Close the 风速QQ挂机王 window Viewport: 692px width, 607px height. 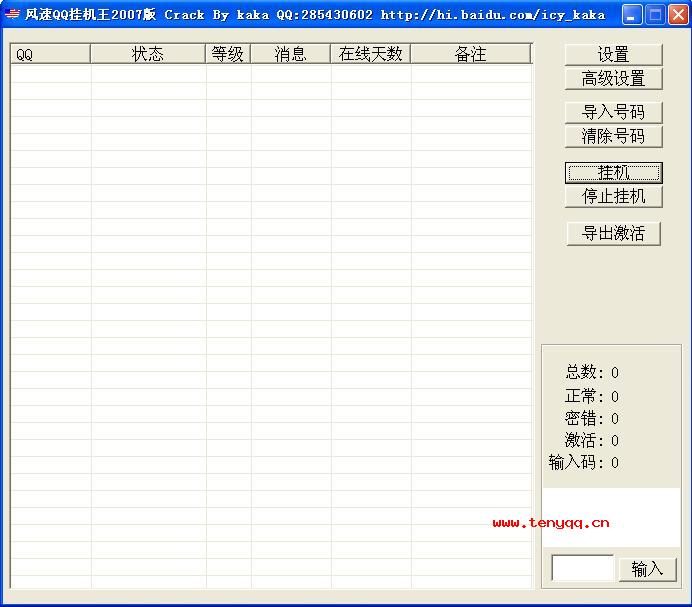pos(677,15)
